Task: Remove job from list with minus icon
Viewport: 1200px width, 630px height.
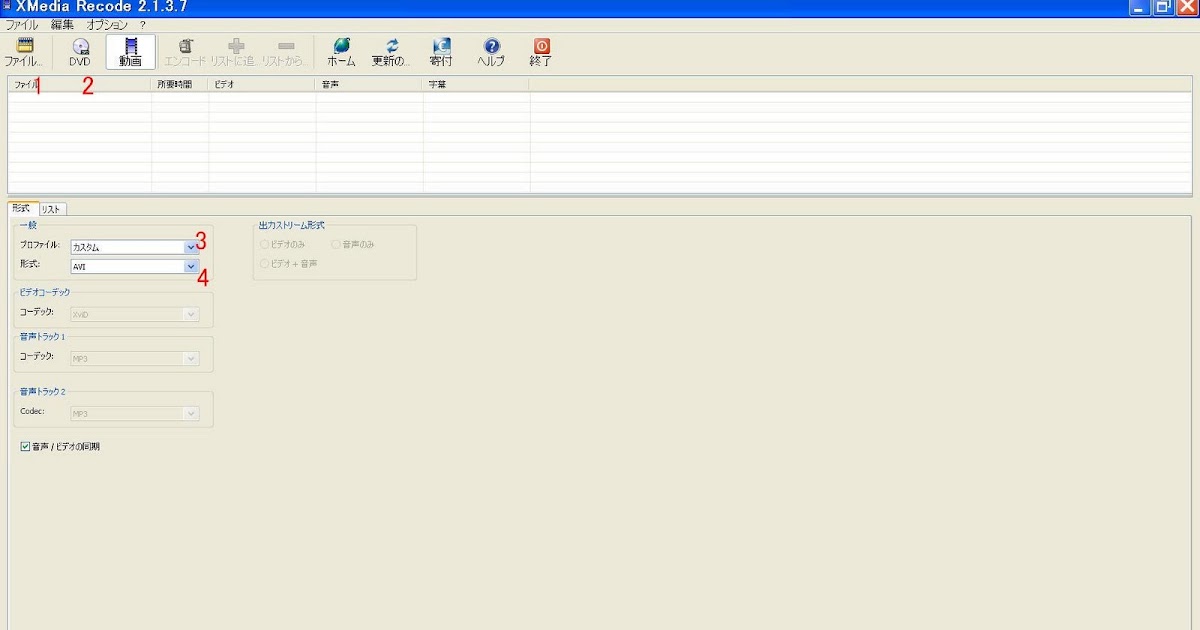Action: point(286,52)
